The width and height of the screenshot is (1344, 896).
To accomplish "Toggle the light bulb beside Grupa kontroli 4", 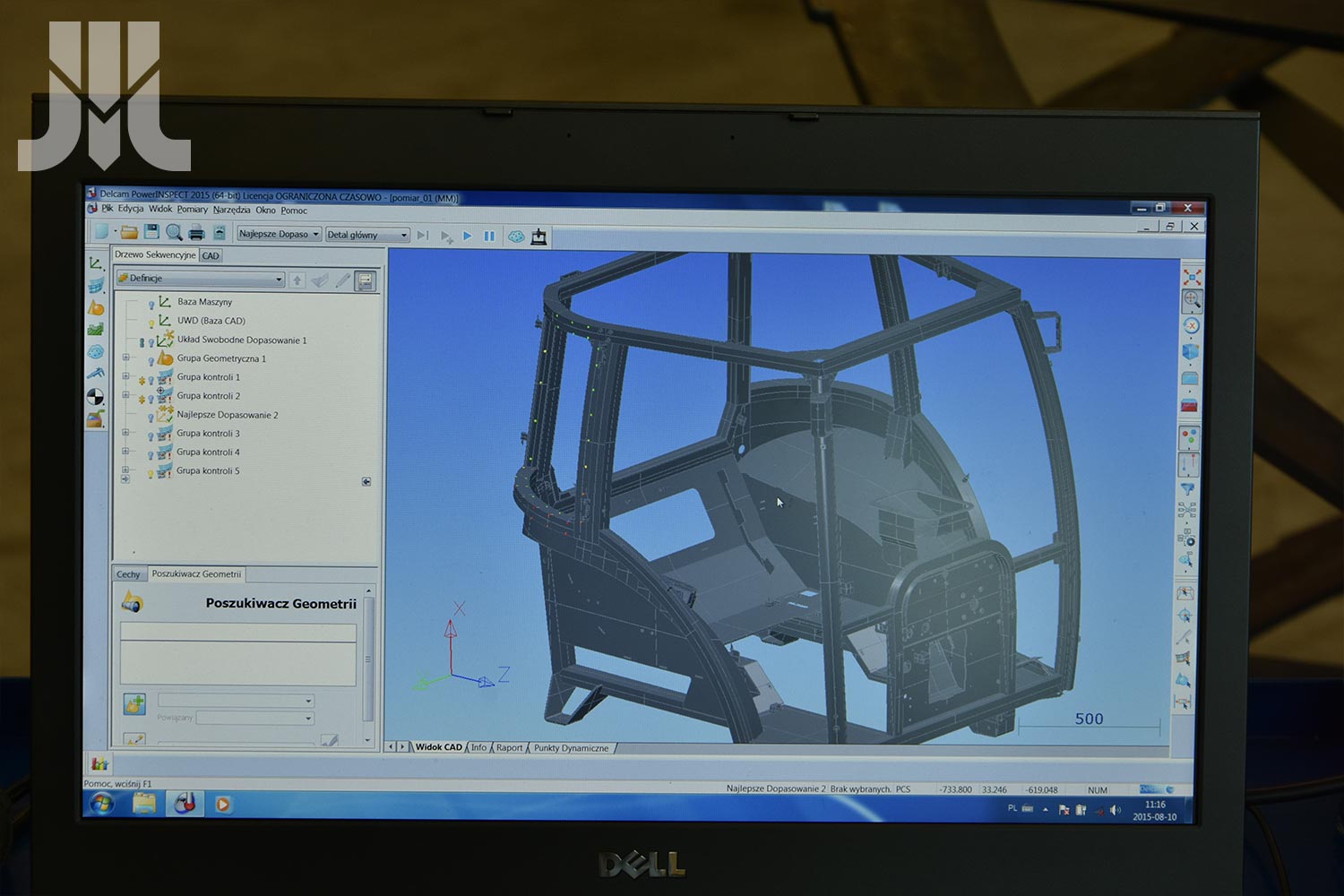I will point(151,455).
